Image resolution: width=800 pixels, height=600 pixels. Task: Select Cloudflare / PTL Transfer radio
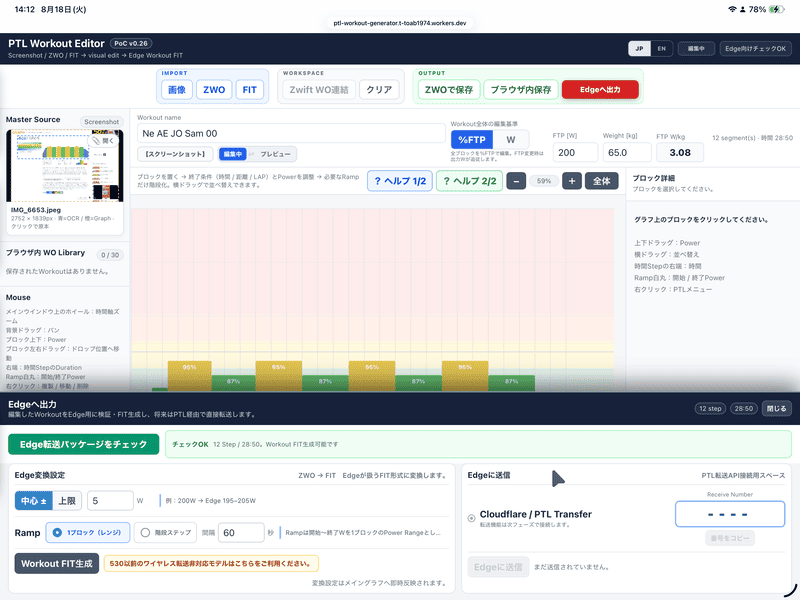tap(471, 518)
